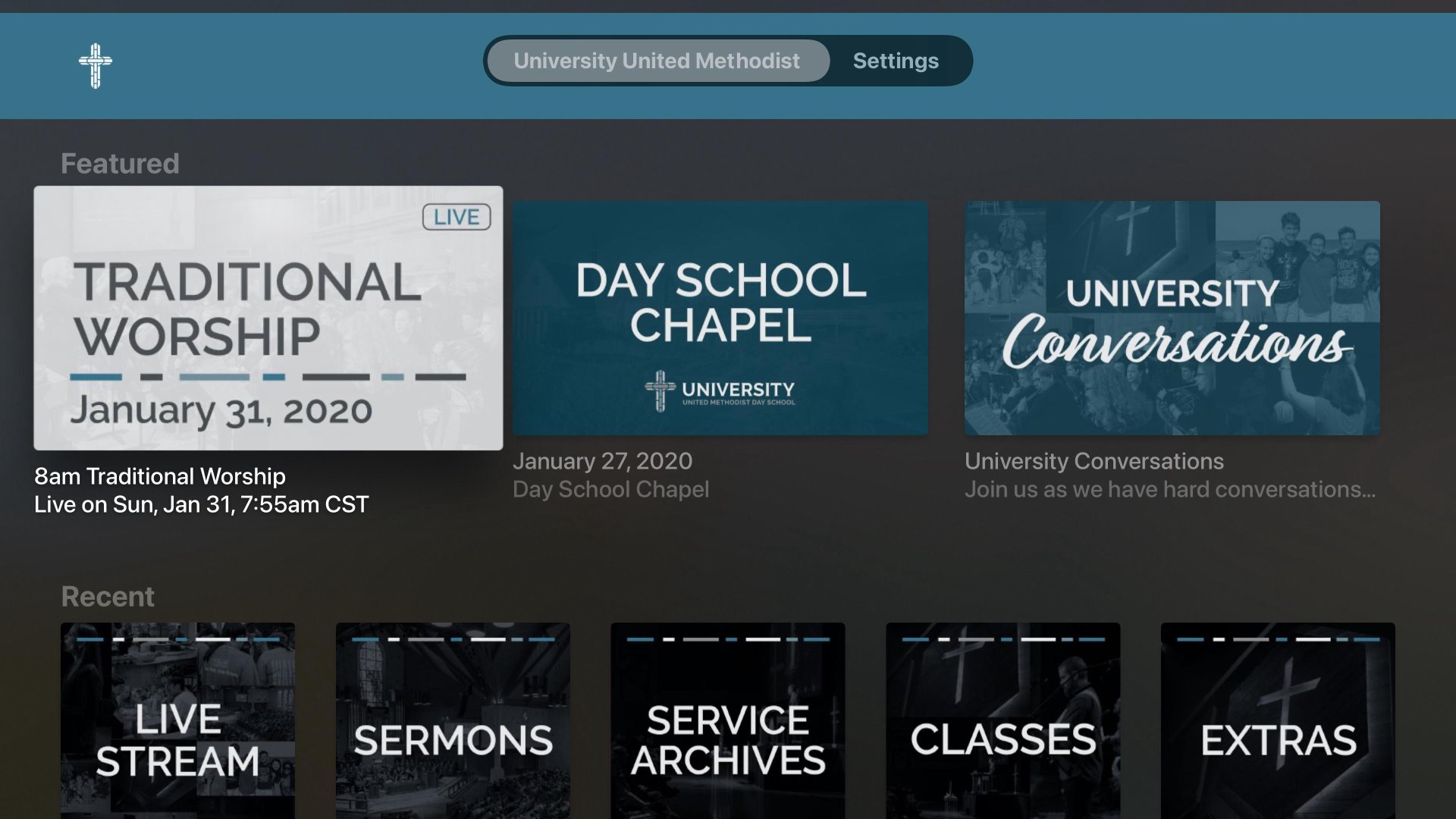Click 'Day School Chapel' caption below thumbnail
This screenshot has width=1456, height=819.
(x=610, y=490)
